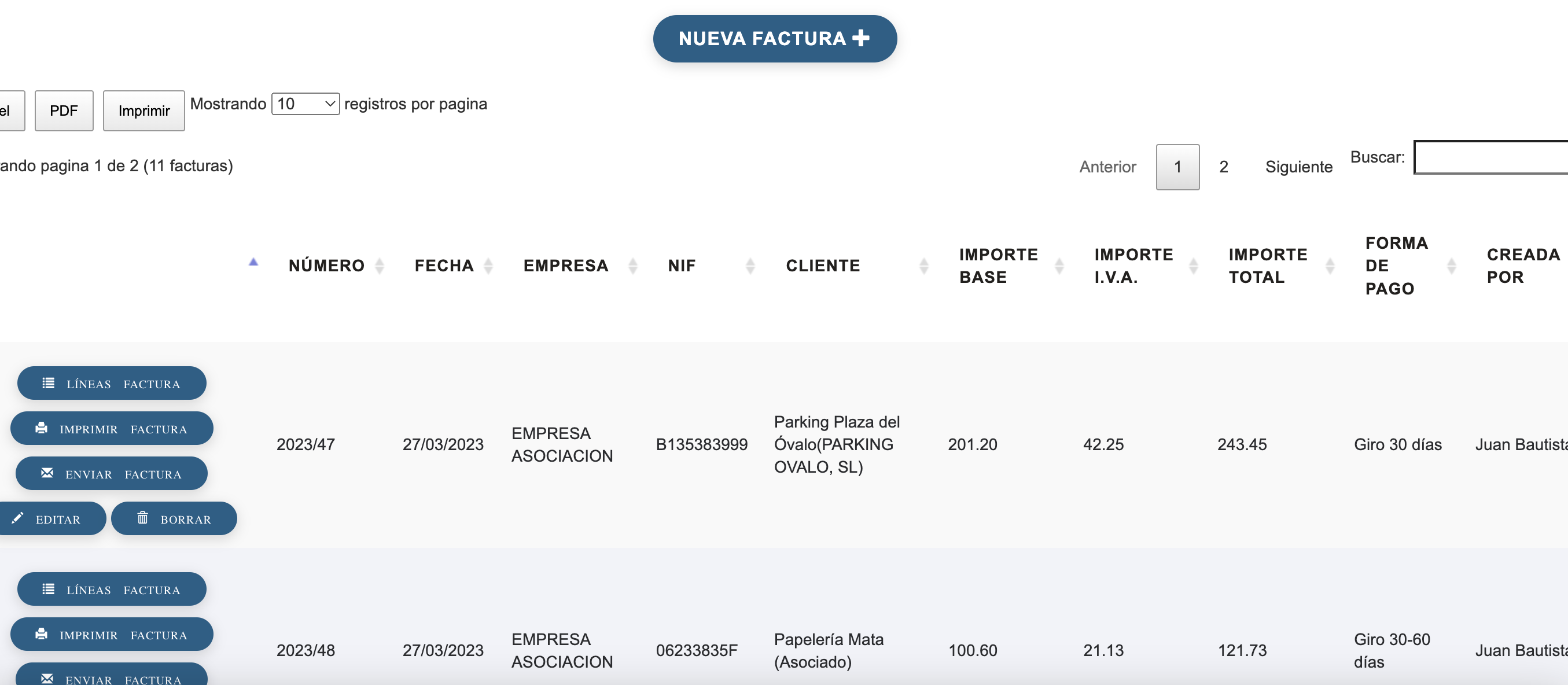Select page 1 in pagination
Viewport: 1568px width, 685px height.
[1177, 167]
